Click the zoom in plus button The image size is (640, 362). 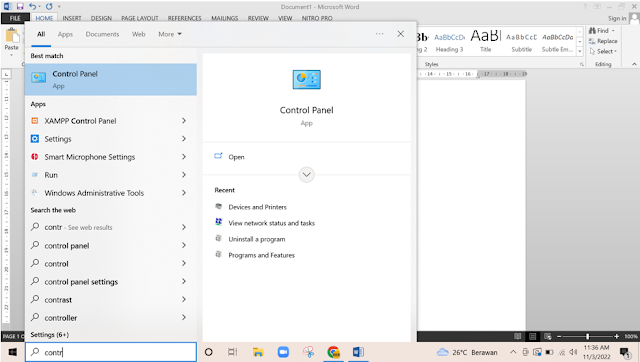tap(616, 336)
